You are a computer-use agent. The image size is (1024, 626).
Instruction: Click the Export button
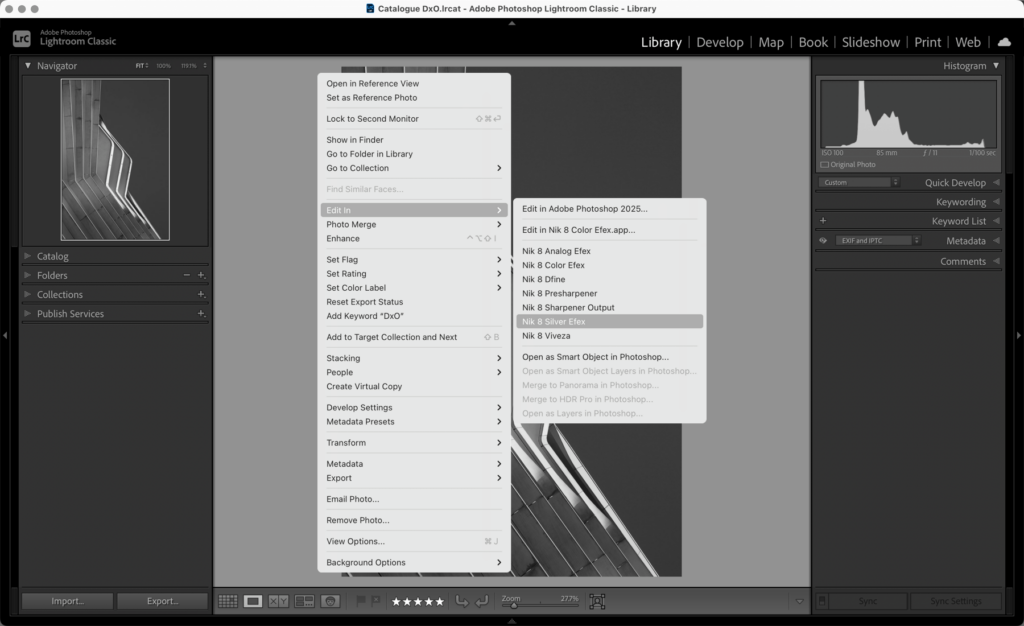[163, 601]
